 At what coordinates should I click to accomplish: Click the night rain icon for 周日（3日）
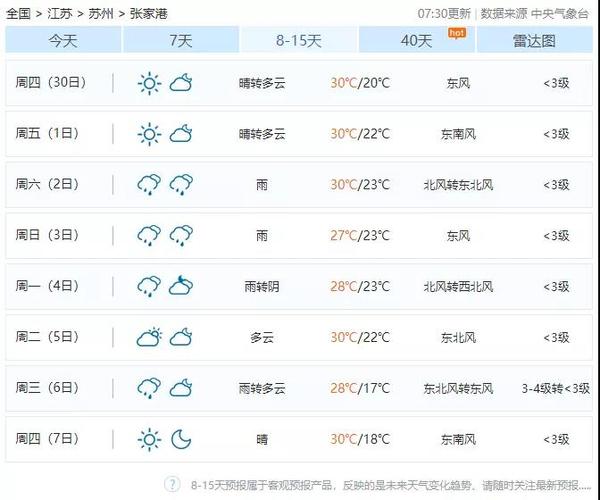(181, 236)
